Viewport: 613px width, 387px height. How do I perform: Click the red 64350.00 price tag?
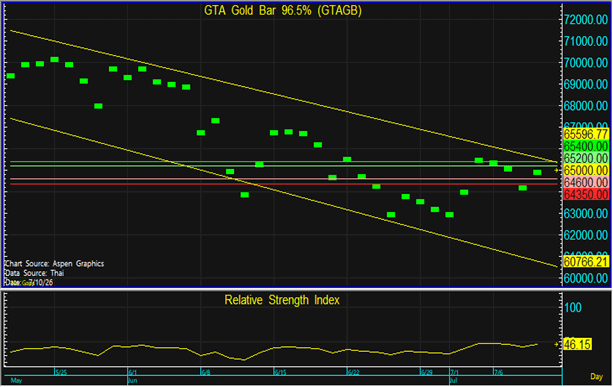(x=586, y=194)
